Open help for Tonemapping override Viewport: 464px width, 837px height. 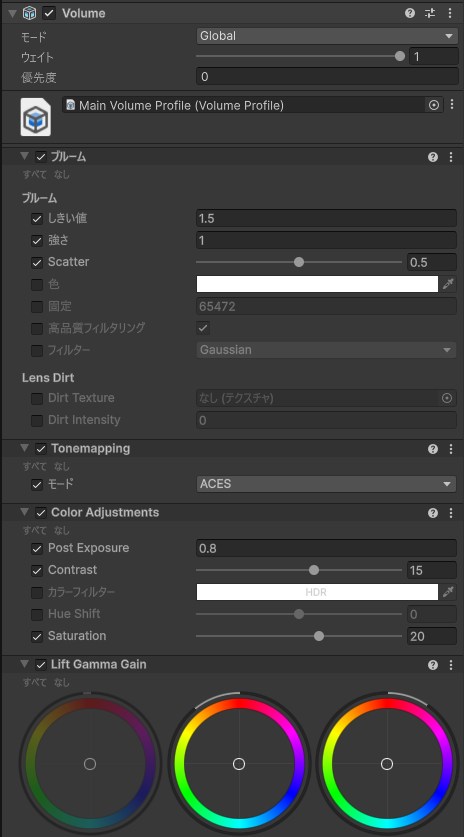tap(433, 449)
